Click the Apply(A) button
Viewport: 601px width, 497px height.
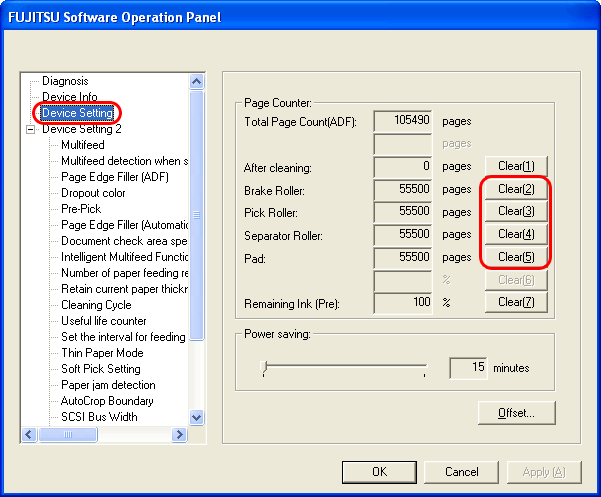pos(544,472)
